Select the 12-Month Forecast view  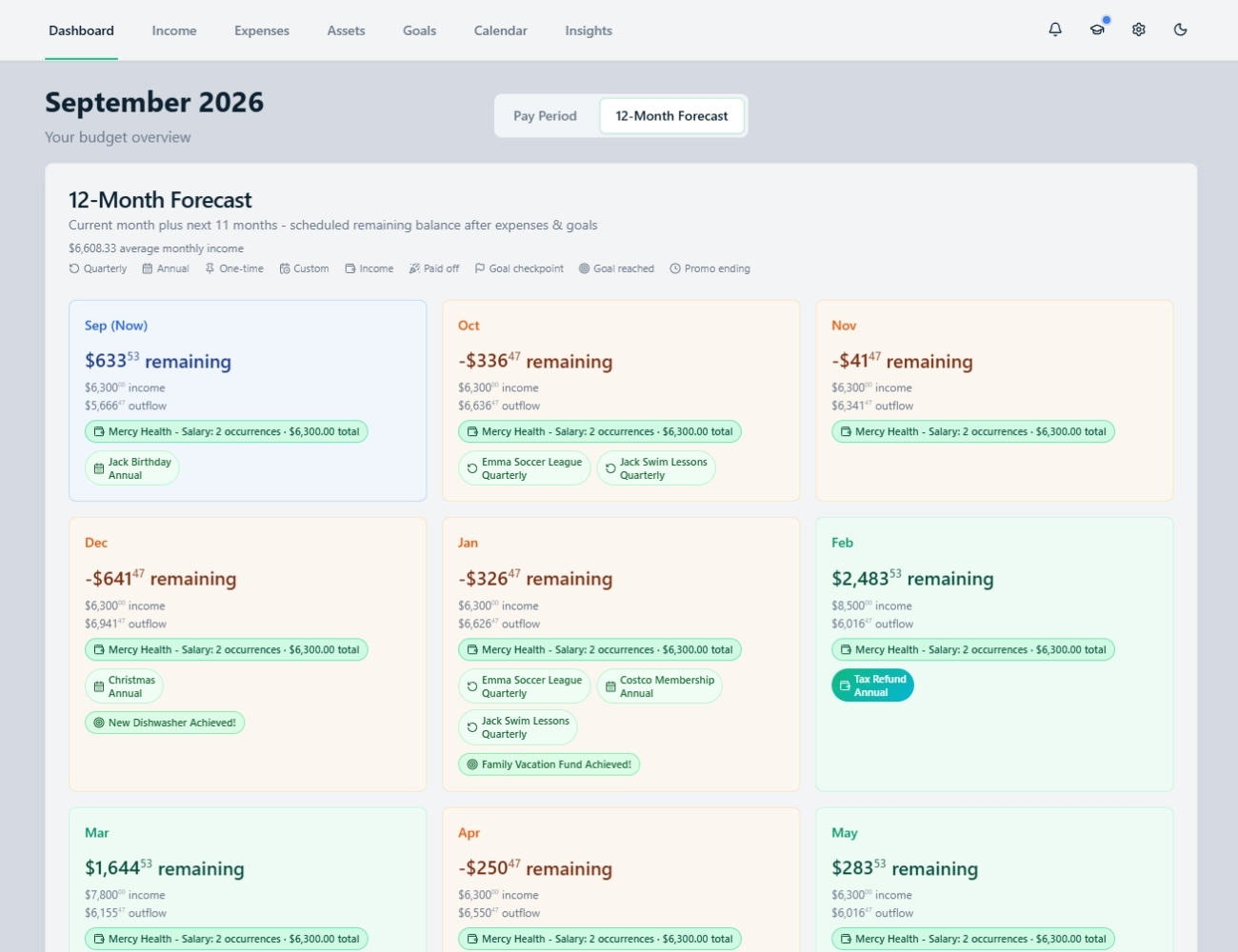pos(671,116)
